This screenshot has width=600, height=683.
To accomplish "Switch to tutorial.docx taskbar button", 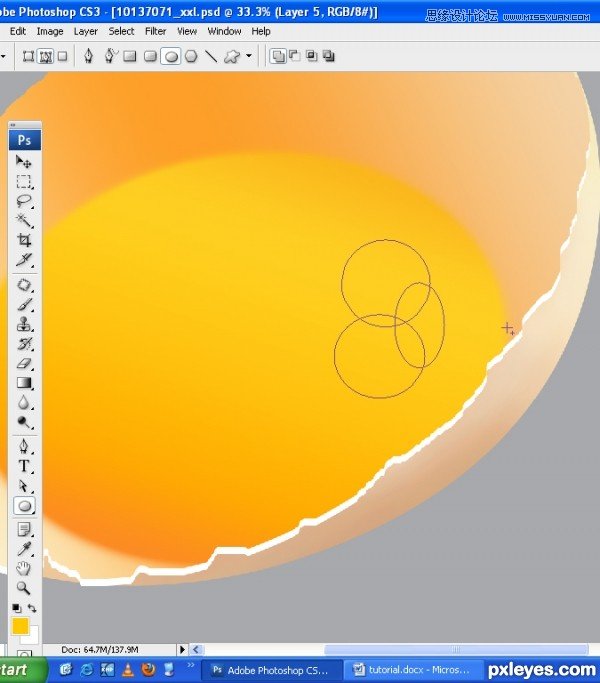I will (x=413, y=670).
